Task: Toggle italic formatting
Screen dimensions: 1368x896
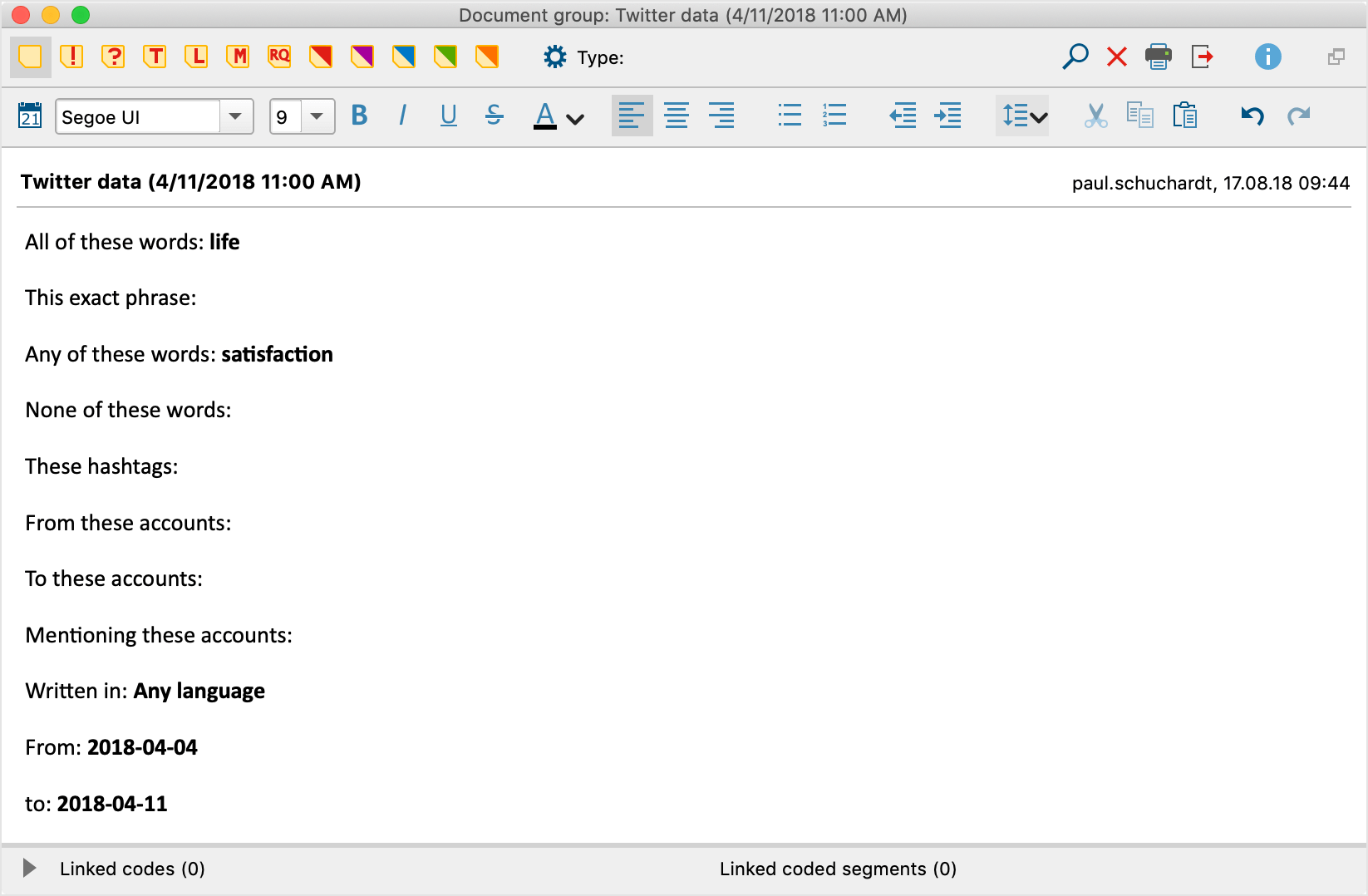Action: (403, 116)
